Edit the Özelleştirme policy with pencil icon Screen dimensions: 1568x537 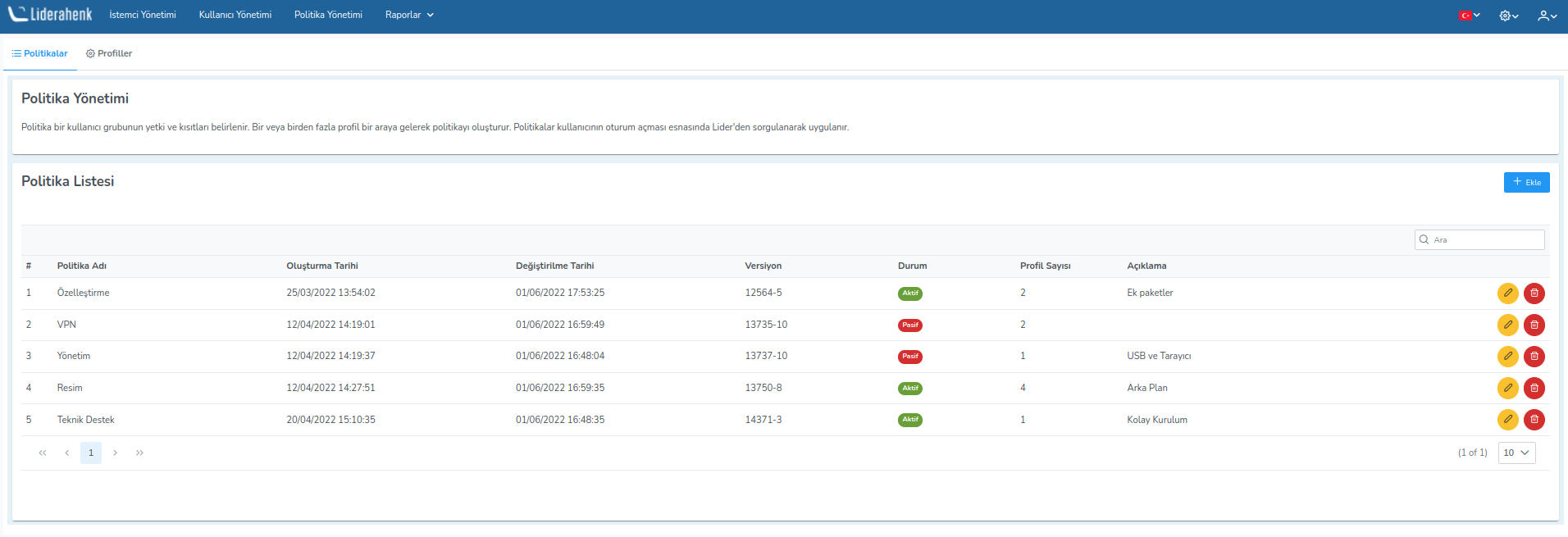click(x=1507, y=294)
